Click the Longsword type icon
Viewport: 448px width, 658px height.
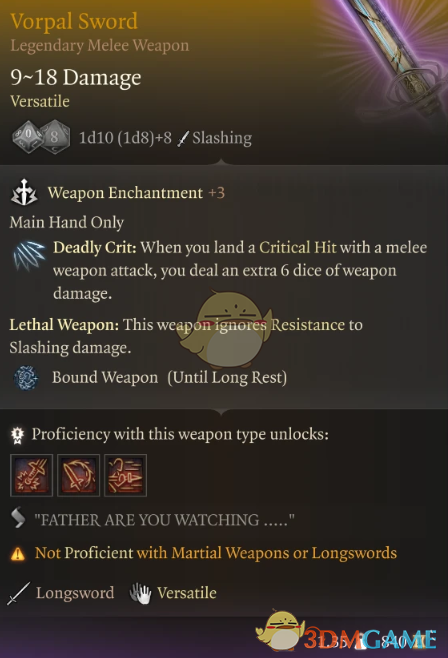tap(18, 593)
